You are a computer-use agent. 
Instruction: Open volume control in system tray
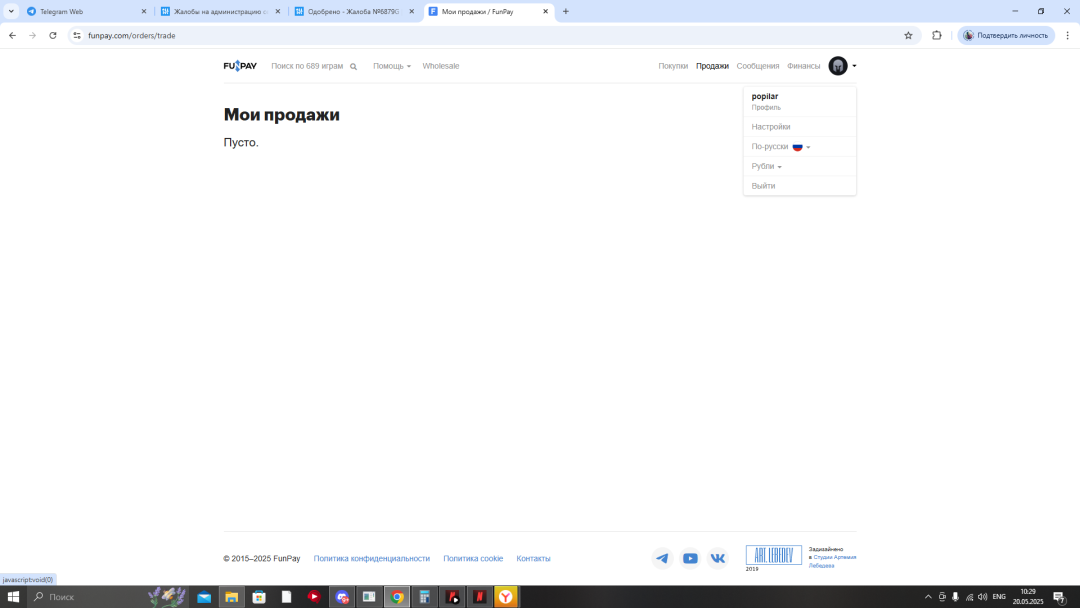(x=982, y=597)
